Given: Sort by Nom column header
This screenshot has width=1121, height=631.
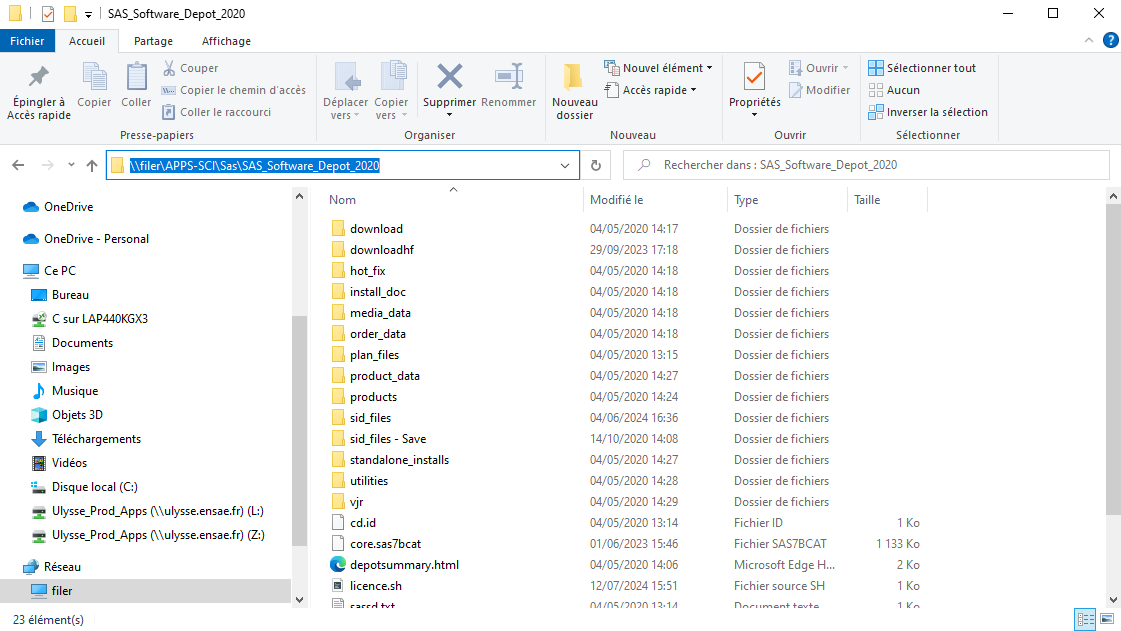Looking at the screenshot, I should point(342,200).
